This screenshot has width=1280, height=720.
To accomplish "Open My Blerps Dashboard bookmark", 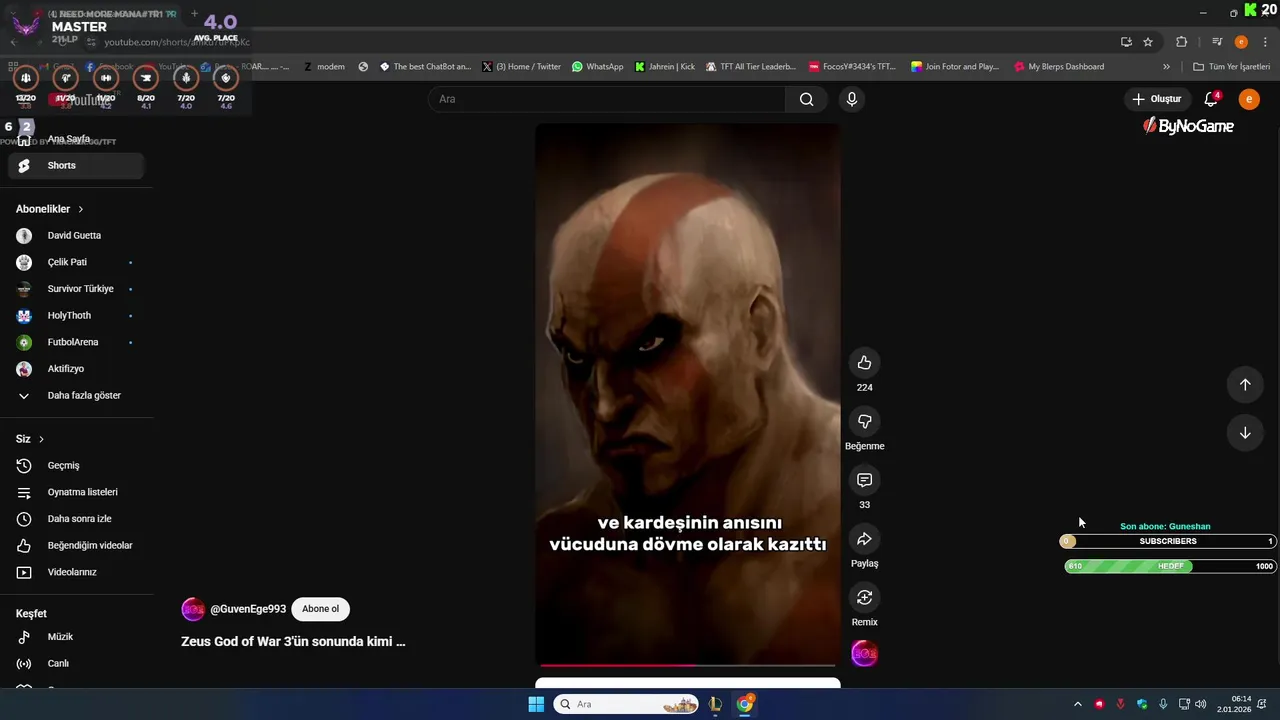I will 1059,67.
